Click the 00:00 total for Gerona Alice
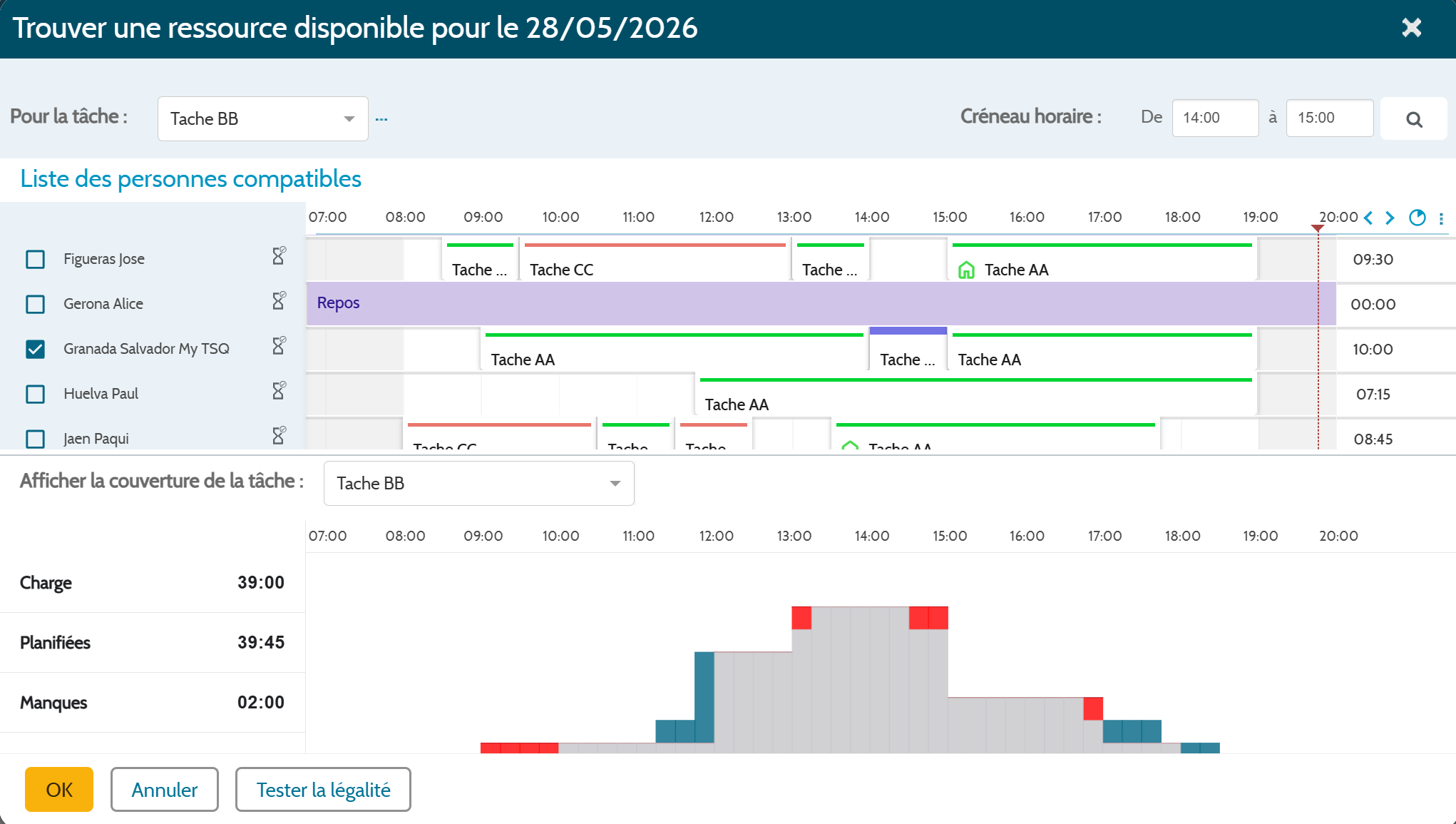Viewport: 1456px width, 824px height. [x=1373, y=305]
